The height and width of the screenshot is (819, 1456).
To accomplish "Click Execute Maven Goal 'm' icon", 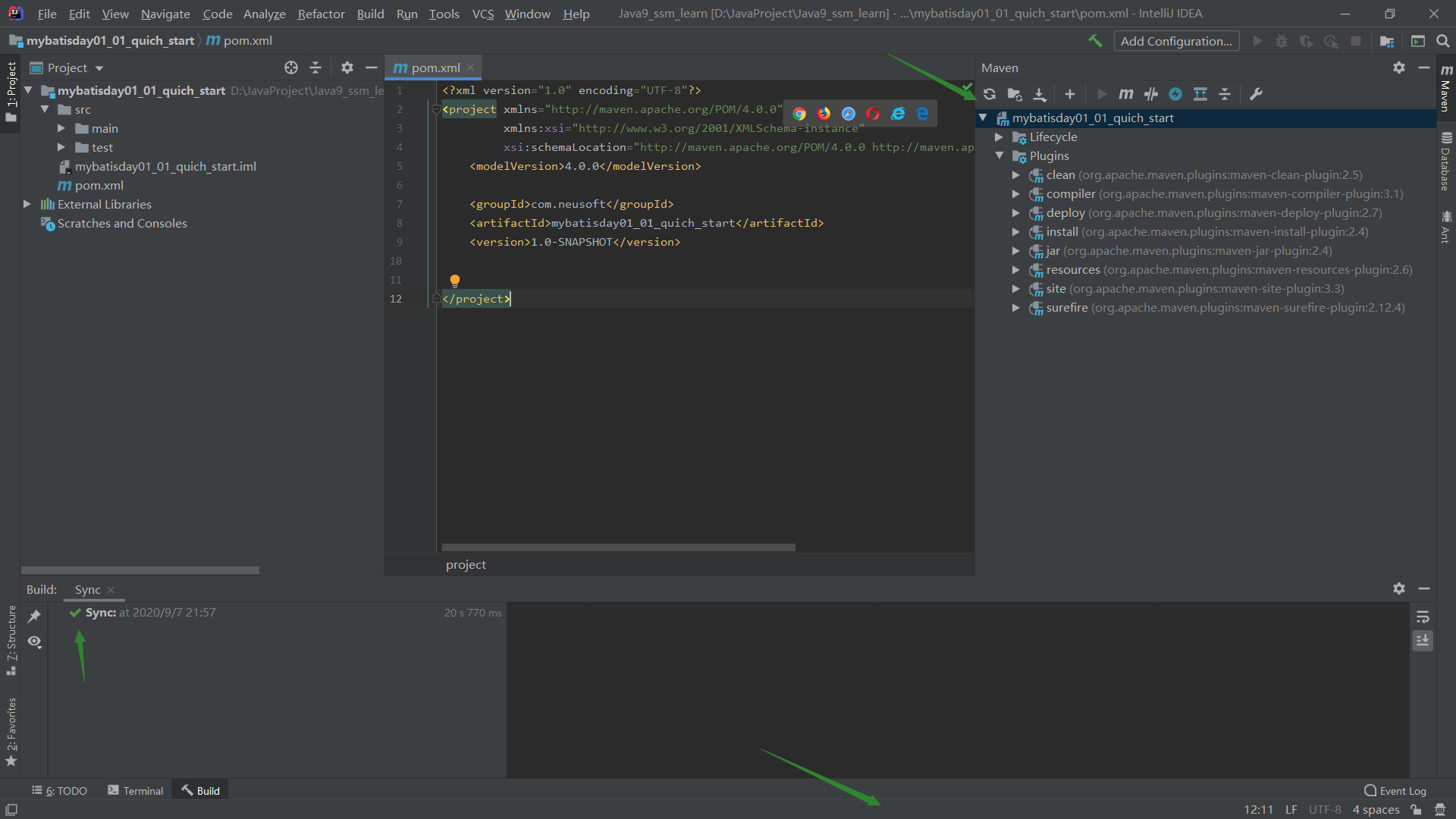I will (1126, 94).
